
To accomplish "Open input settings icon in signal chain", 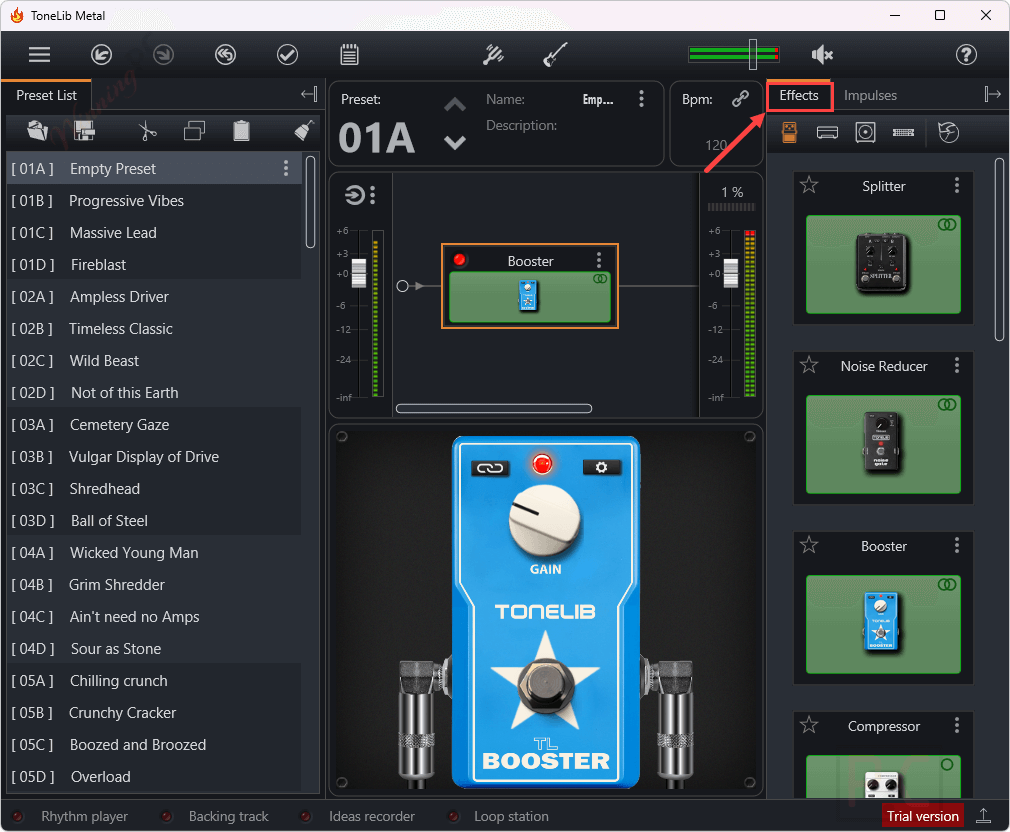I will pyautogui.click(x=354, y=194).
